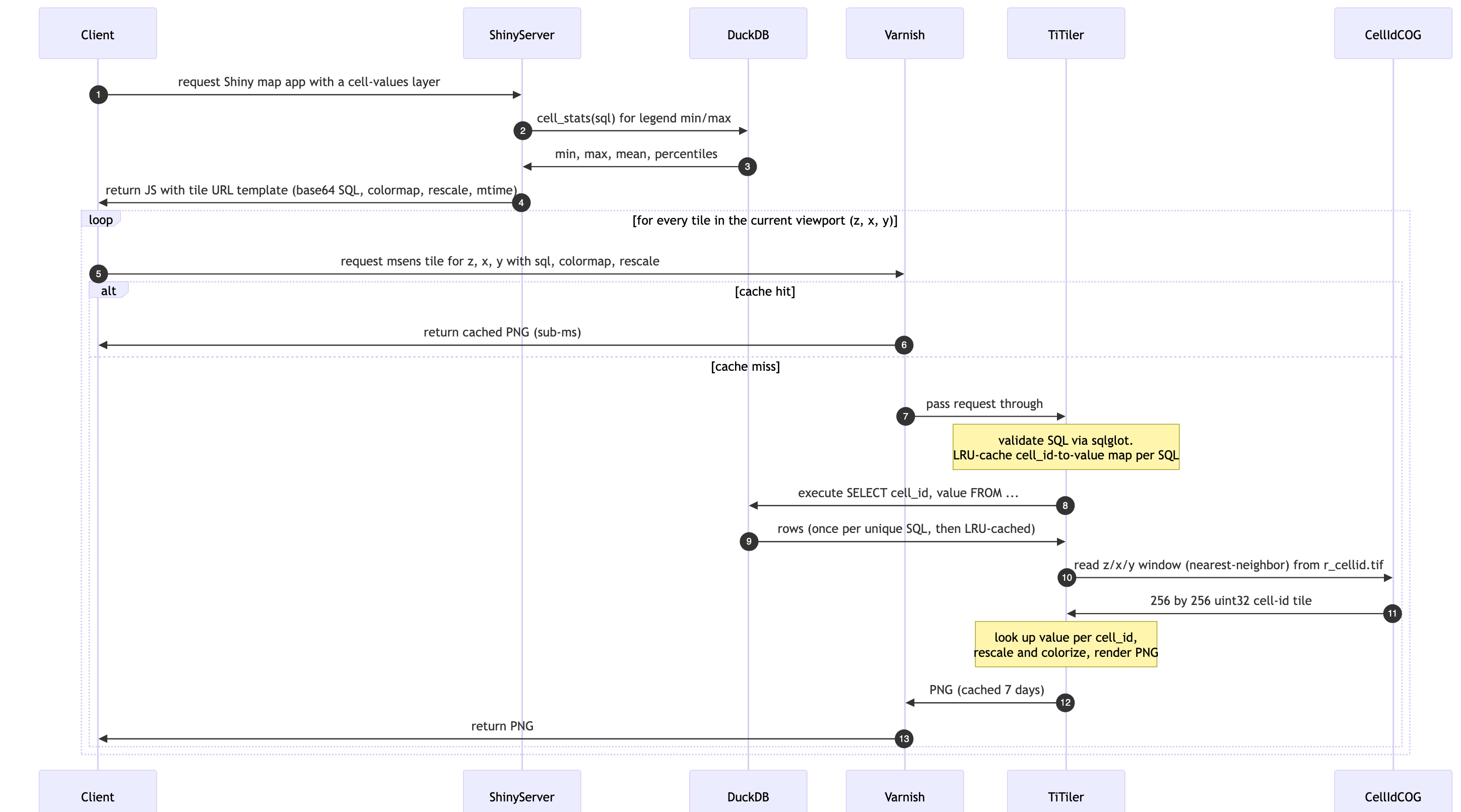1461x812 pixels.
Task: Select the step 9 circle on DuckDB
Action: tap(749, 542)
